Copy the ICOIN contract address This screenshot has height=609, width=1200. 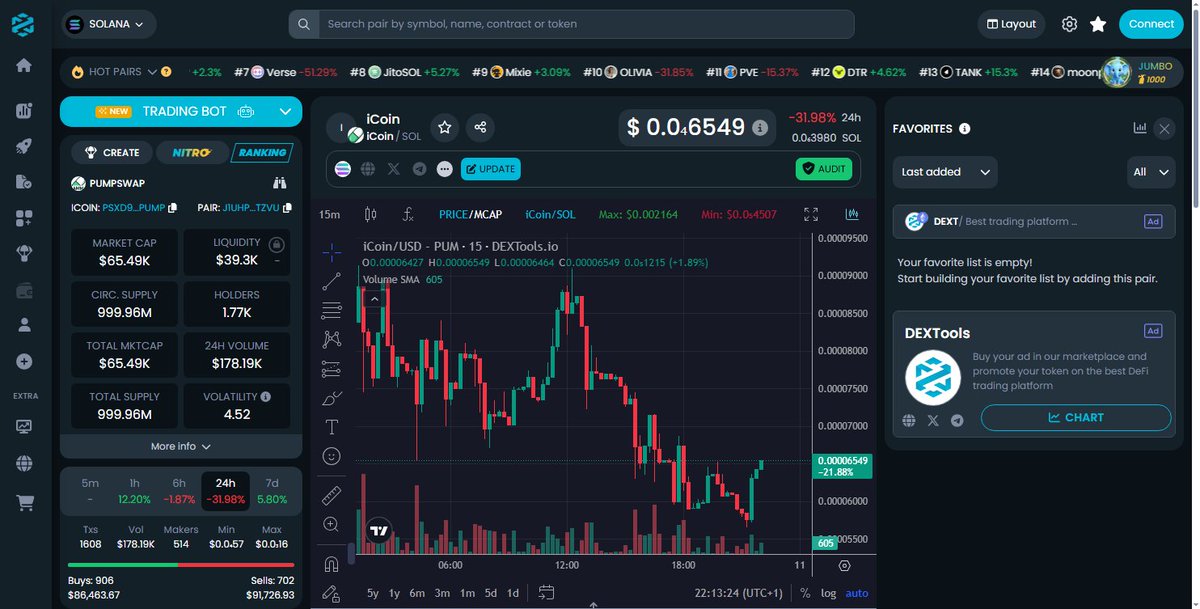(172, 208)
